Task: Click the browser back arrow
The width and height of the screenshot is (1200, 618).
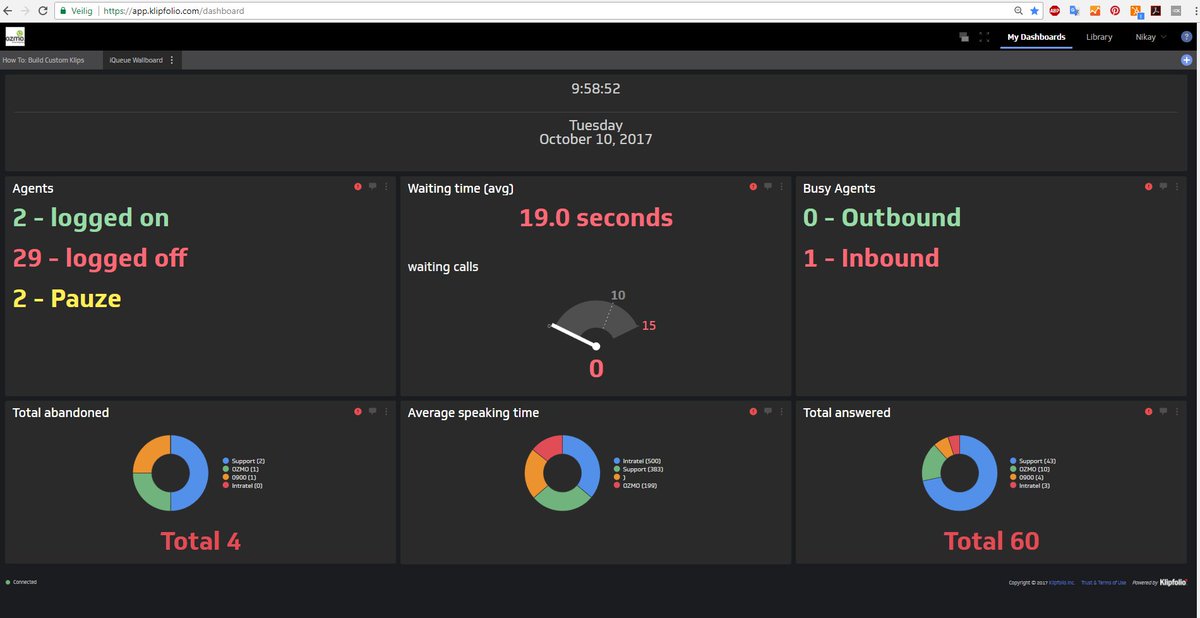Action: [x=9, y=11]
